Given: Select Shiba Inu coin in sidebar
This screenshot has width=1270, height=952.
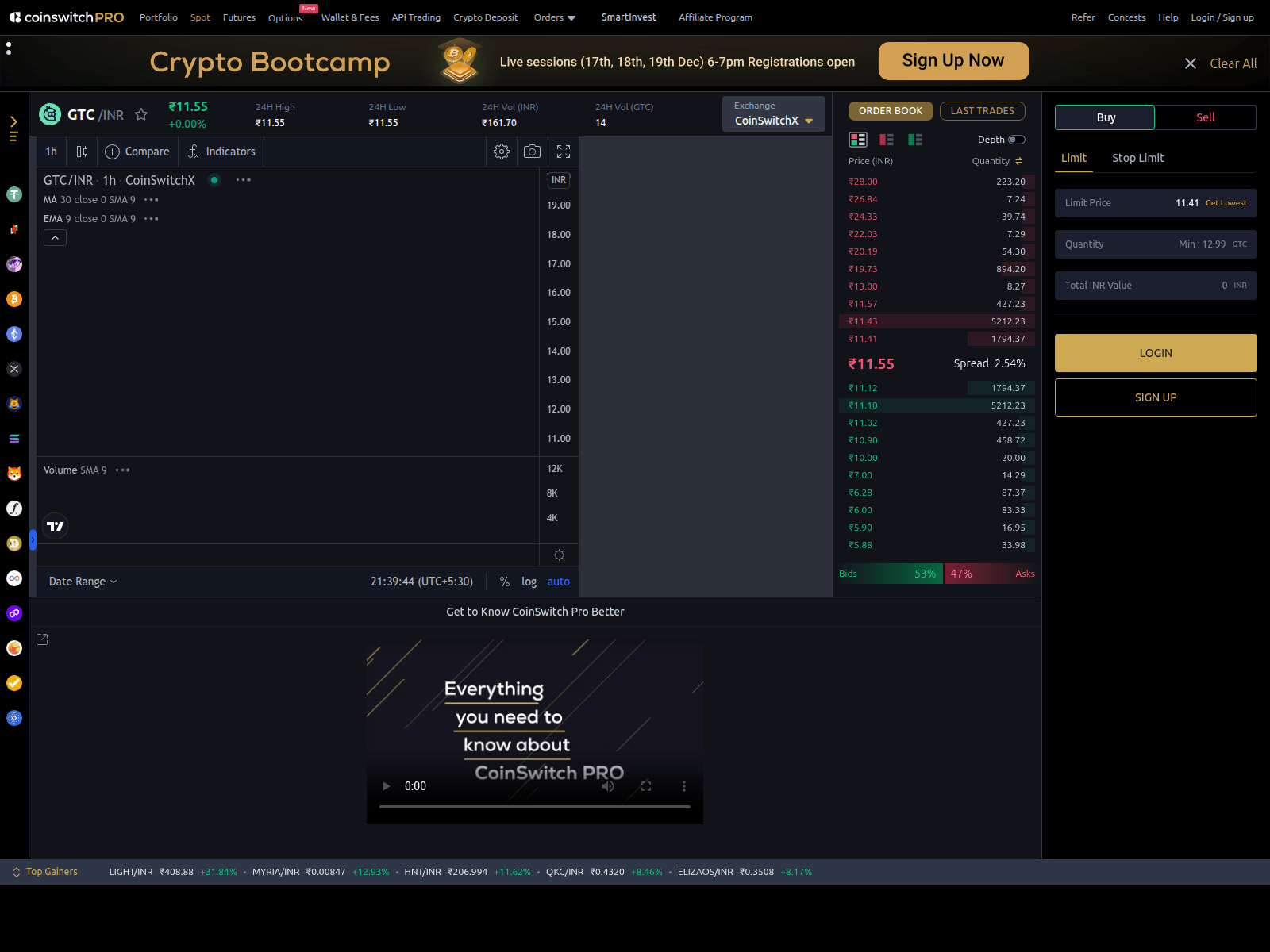Looking at the screenshot, I should click(14, 474).
